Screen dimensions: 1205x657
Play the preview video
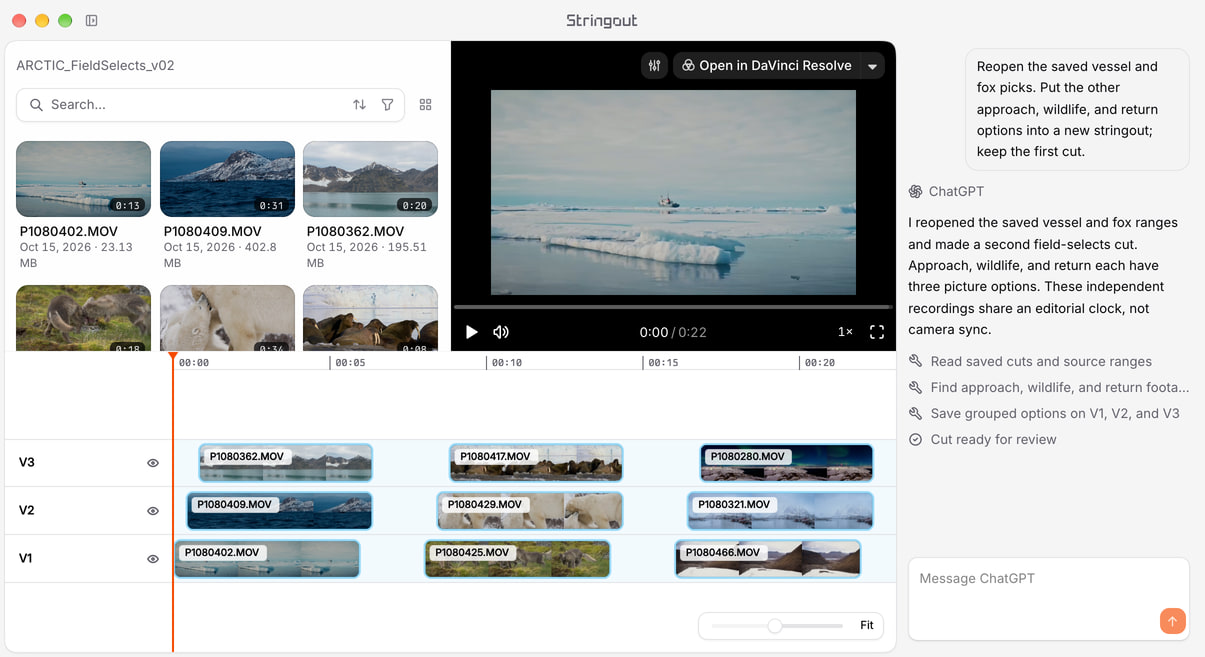point(472,332)
